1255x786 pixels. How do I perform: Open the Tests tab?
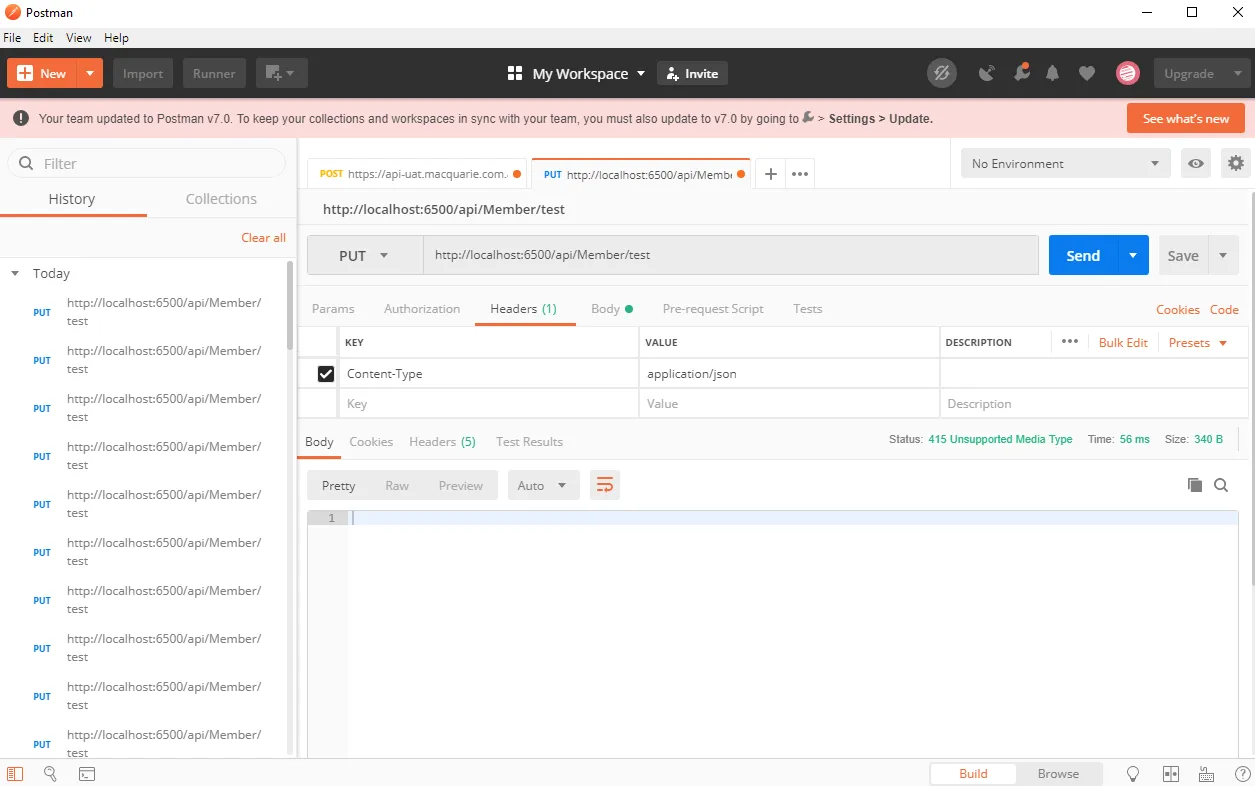tap(808, 309)
